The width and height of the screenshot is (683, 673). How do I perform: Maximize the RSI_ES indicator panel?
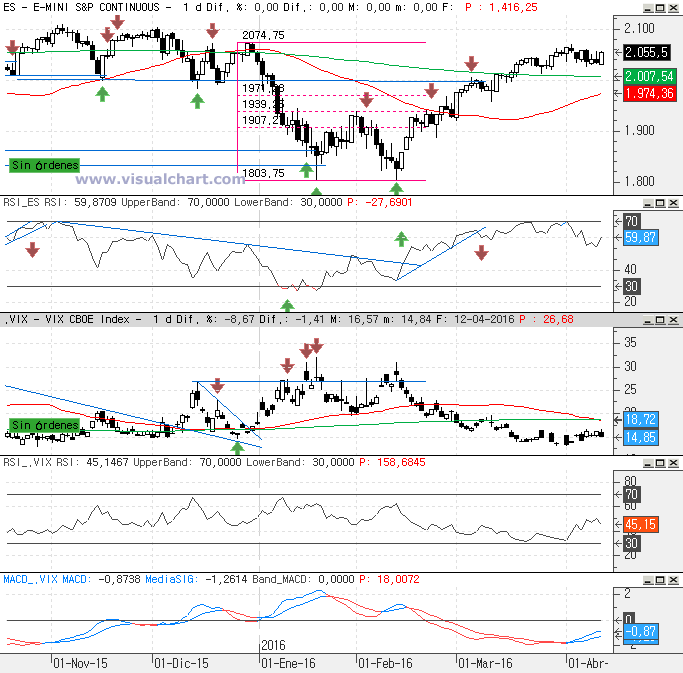point(660,203)
